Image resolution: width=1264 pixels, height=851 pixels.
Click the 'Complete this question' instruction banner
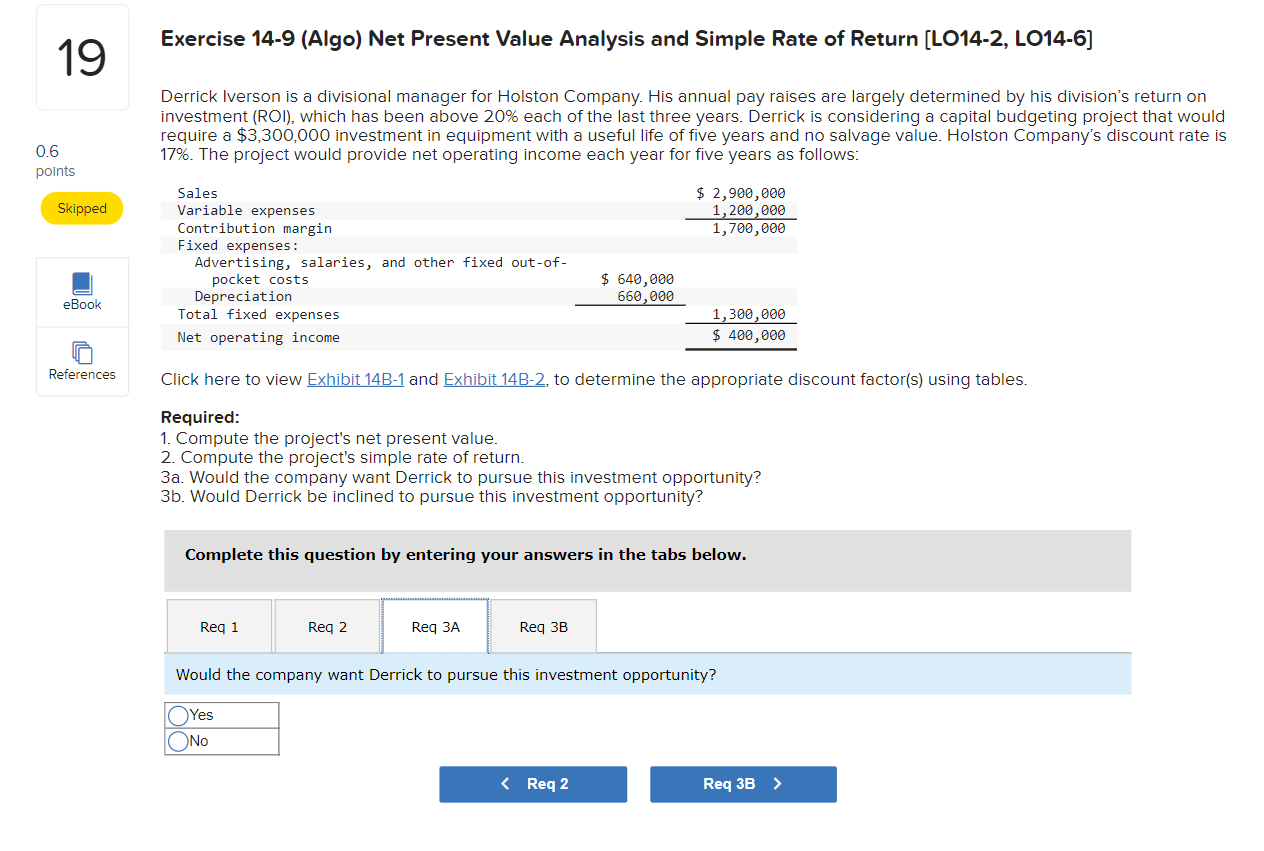[x=648, y=560]
